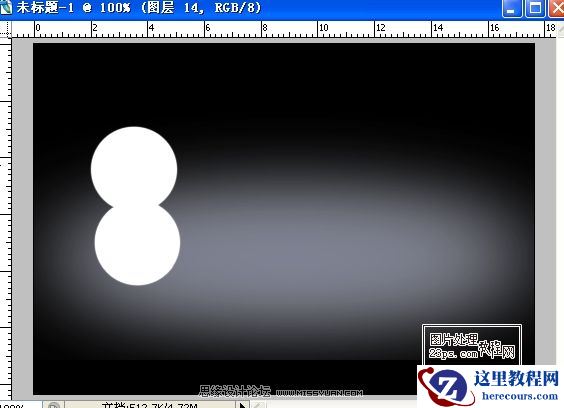Click the ruler origin box where rulers meet
Image resolution: width=564 pixels, height=408 pixels.
coord(5,29)
